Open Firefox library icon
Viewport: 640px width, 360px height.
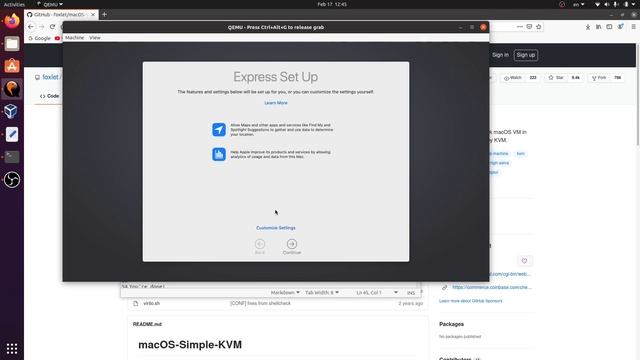[x=598, y=27]
